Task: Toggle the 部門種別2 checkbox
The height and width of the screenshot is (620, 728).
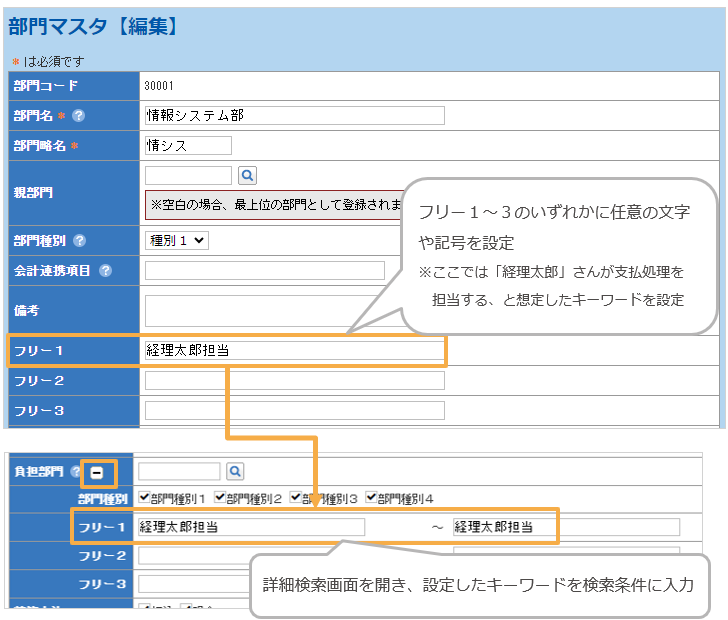Action: (220, 498)
